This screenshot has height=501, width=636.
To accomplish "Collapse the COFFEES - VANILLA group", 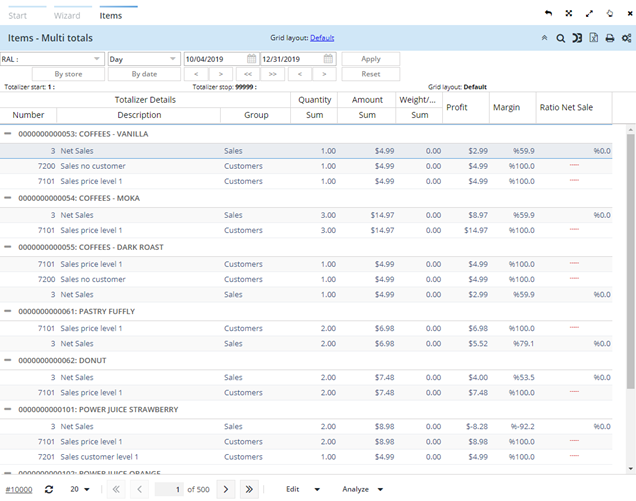I will point(8,133).
